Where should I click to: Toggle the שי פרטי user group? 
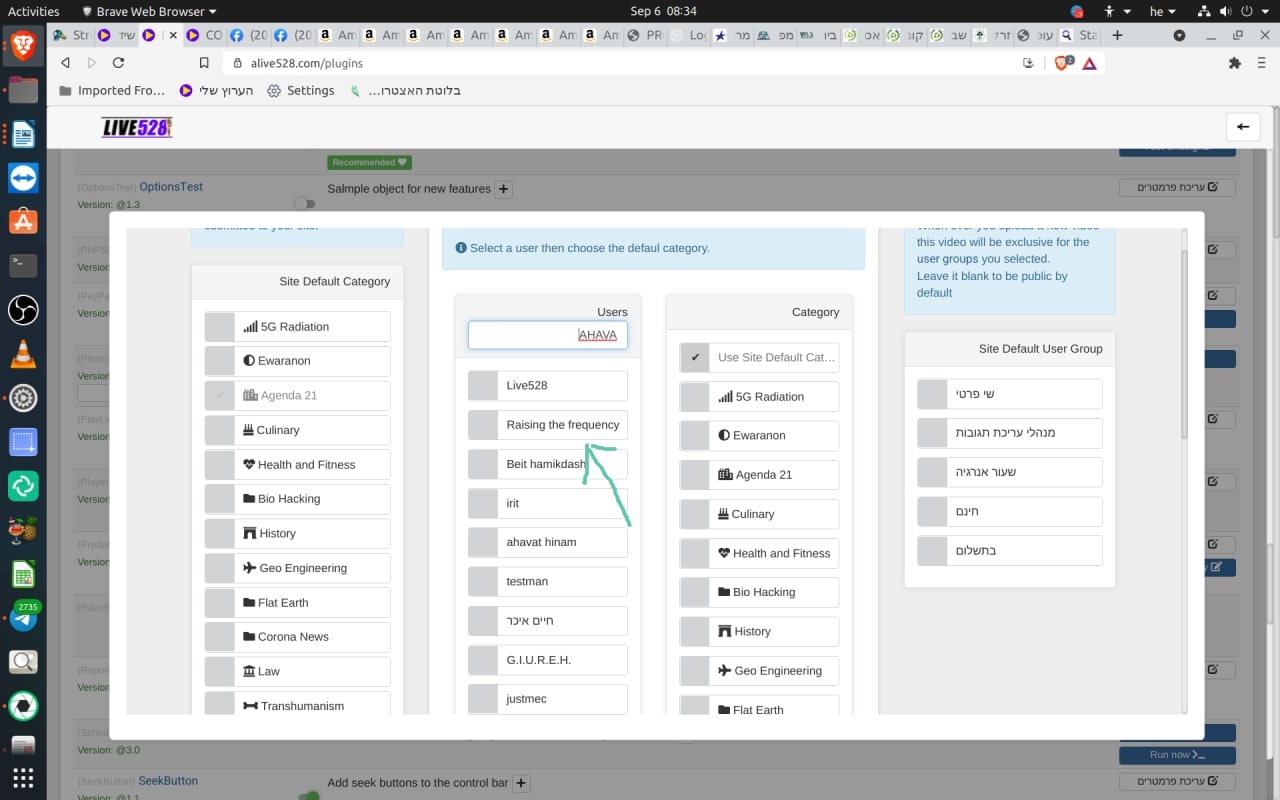pos(932,394)
